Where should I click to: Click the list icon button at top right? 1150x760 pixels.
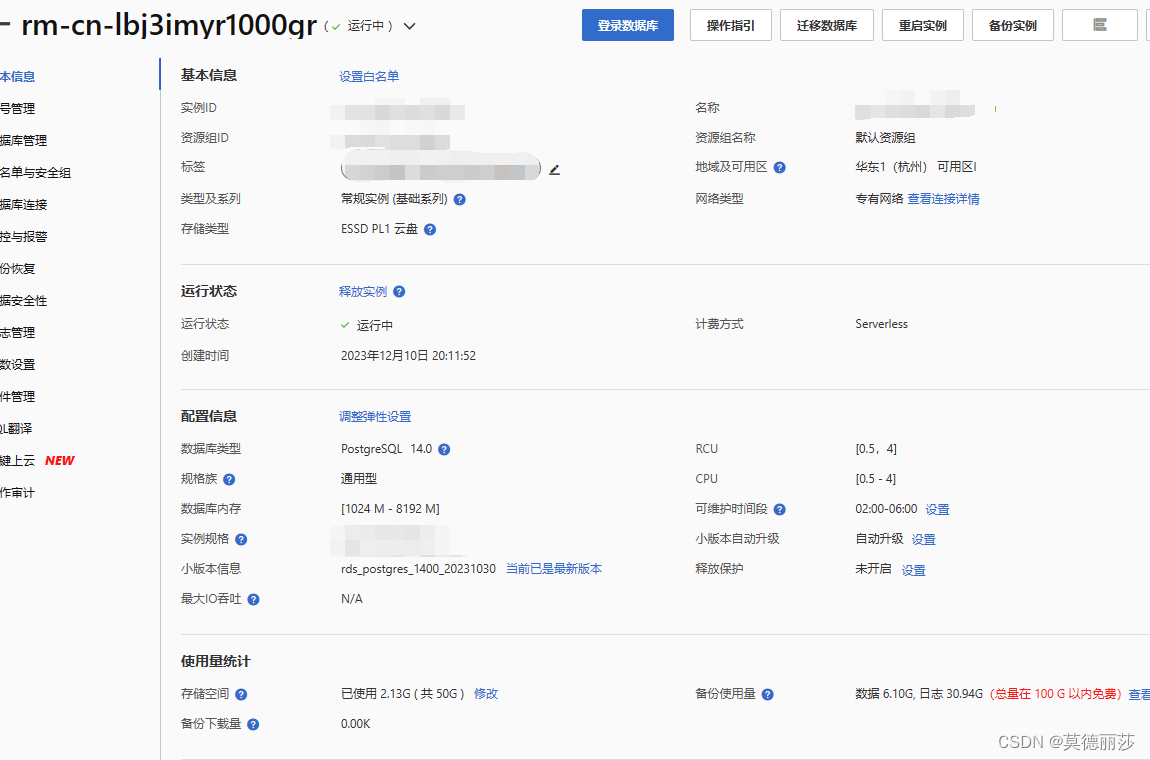pyautogui.click(x=1100, y=25)
